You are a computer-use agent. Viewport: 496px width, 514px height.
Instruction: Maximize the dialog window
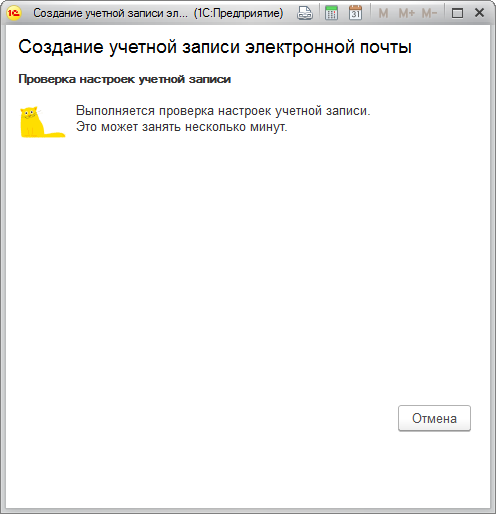tap(457, 13)
